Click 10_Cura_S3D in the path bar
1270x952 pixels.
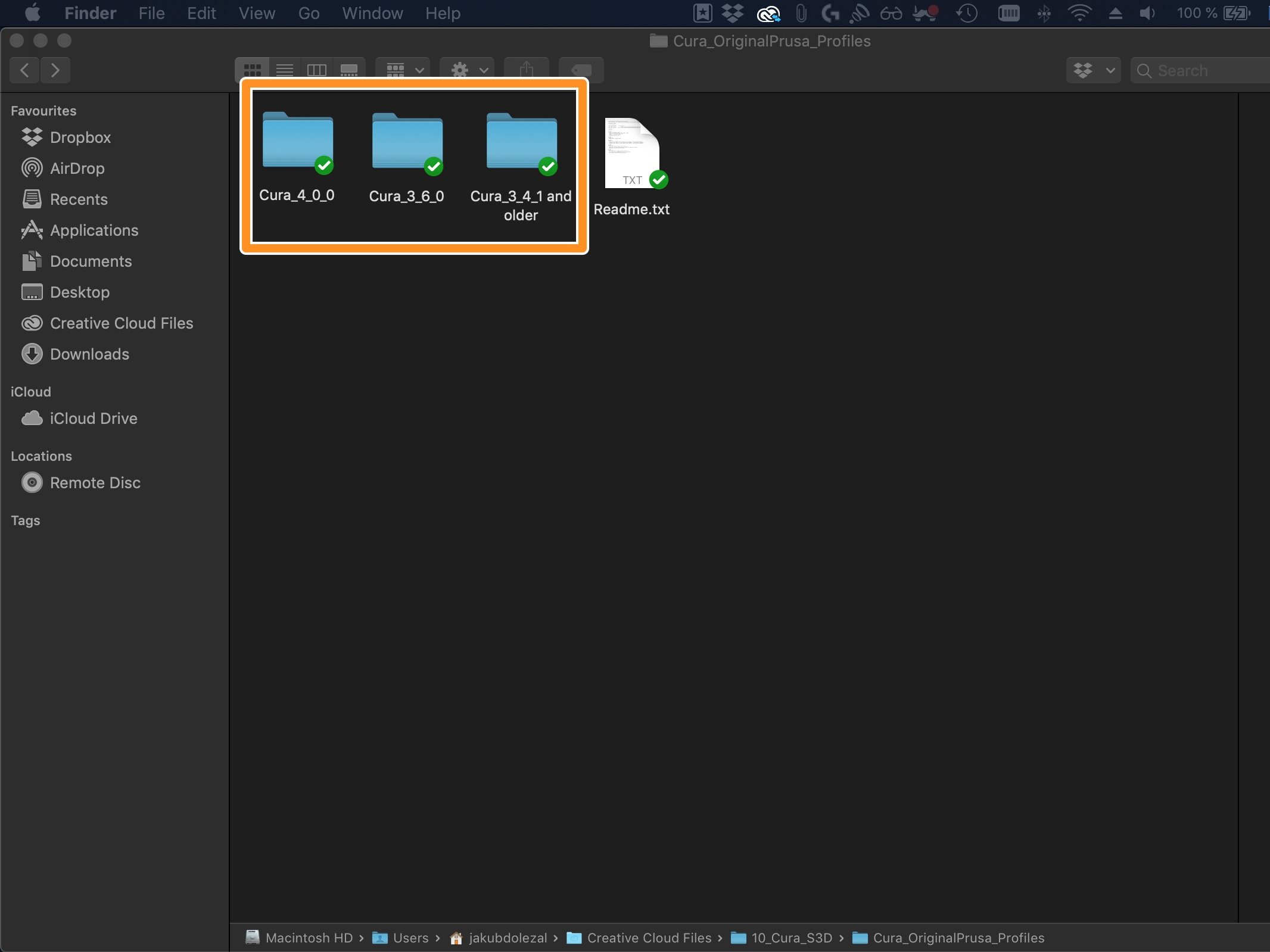pos(781,938)
